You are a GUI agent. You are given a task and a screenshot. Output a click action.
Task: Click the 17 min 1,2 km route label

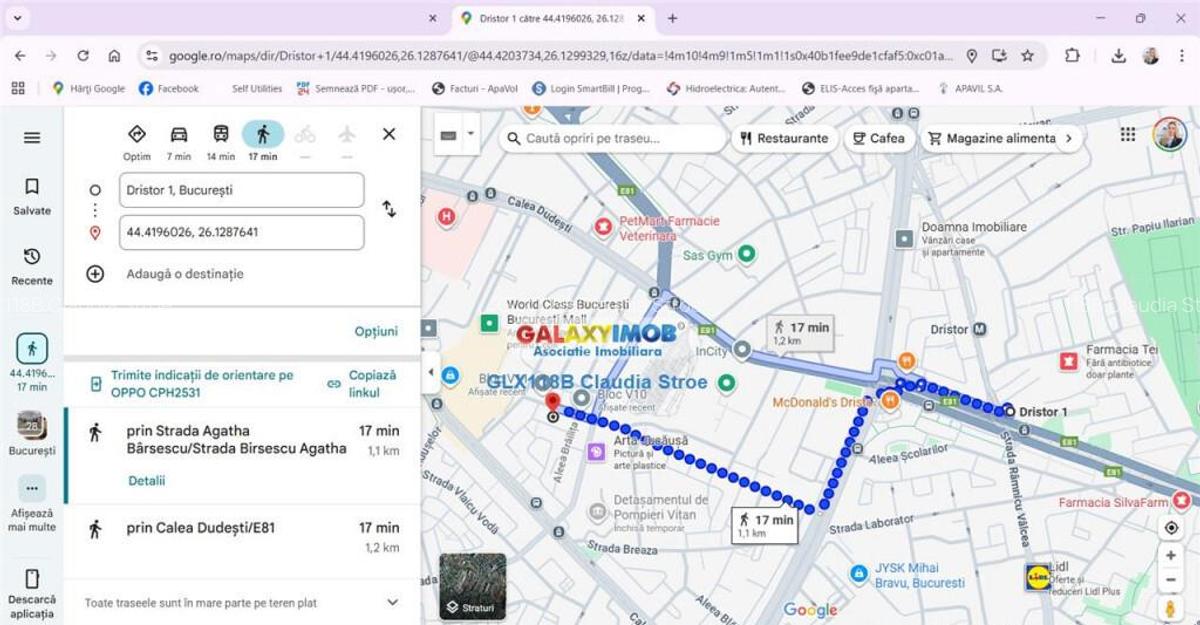click(x=800, y=333)
